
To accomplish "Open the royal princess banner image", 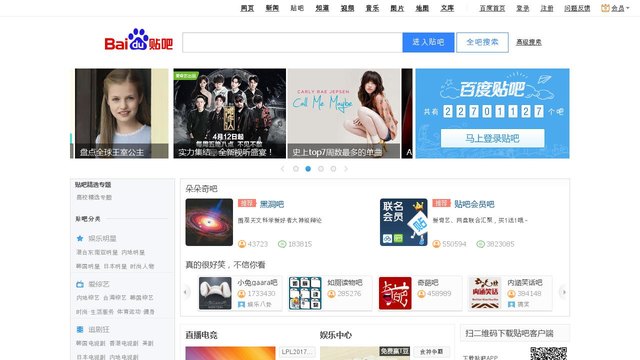I will tap(122, 113).
